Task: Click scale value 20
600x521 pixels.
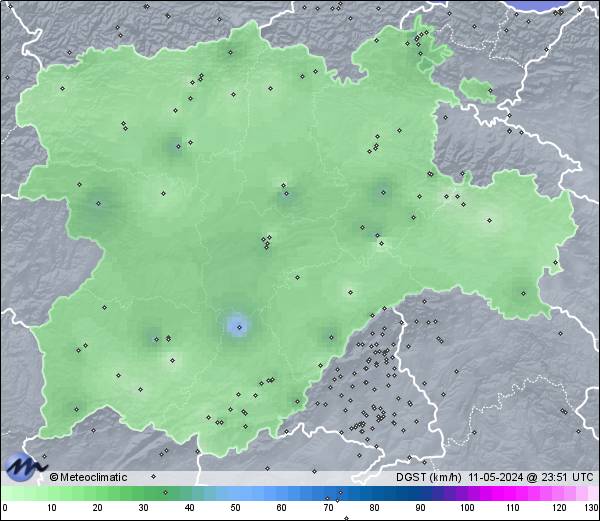Action: [97, 508]
